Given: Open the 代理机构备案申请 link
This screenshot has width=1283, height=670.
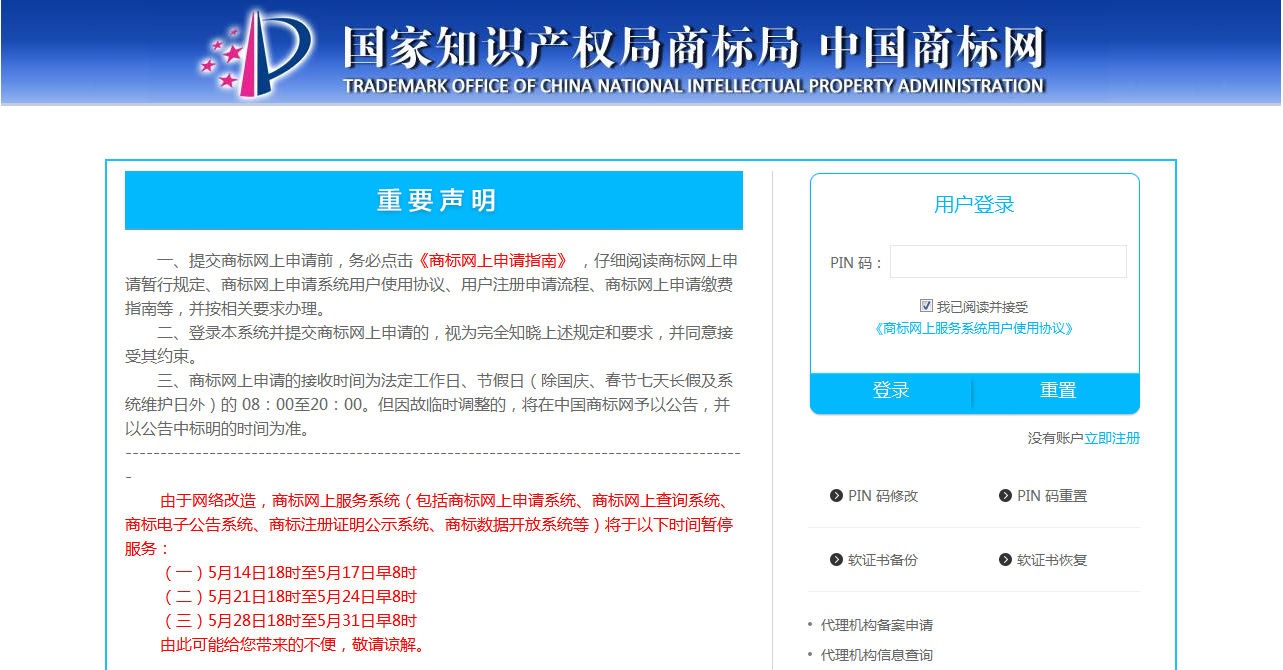Looking at the screenshot, I should pyautogui.click(x=877, y=625).
